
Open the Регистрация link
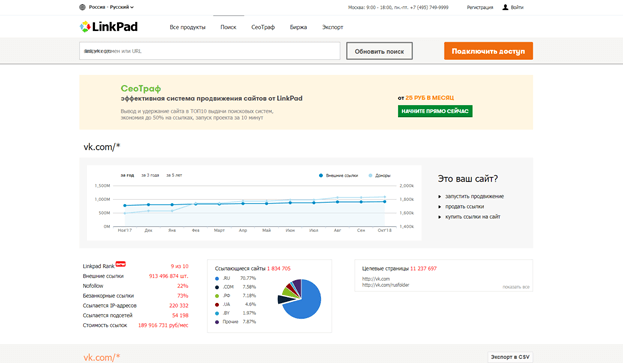coord(480,7)
